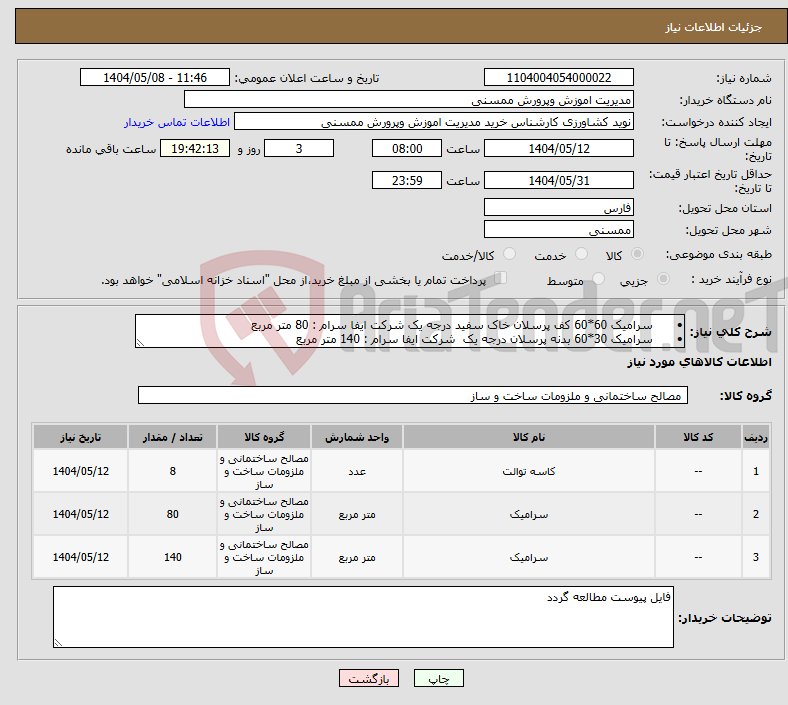Click the ردیف column header

756,437
